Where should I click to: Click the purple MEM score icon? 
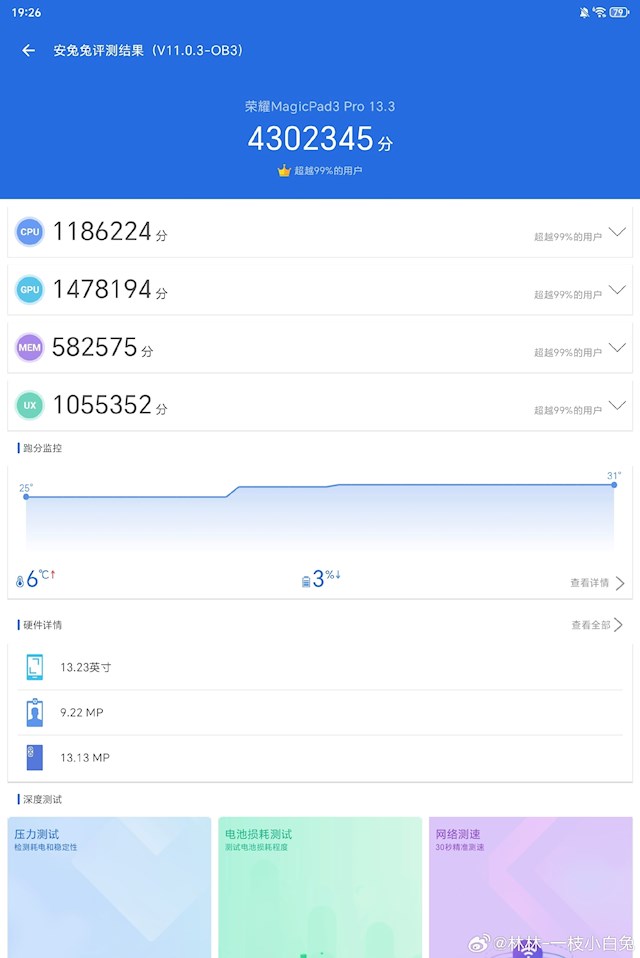point(30,348)
